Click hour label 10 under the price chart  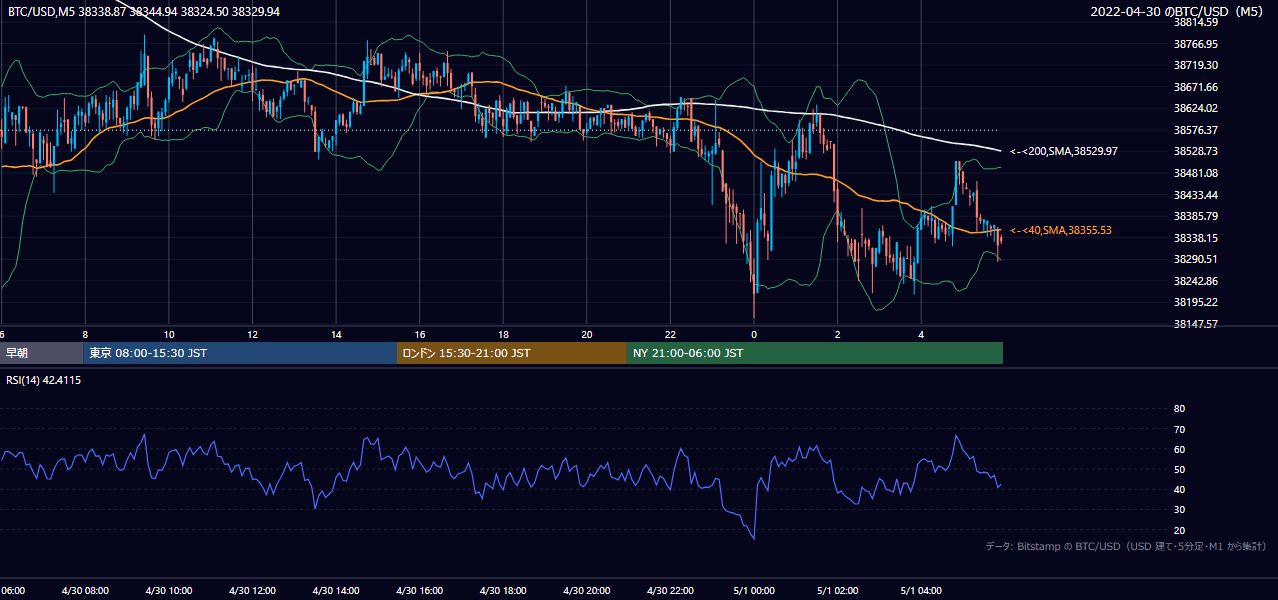169,335
